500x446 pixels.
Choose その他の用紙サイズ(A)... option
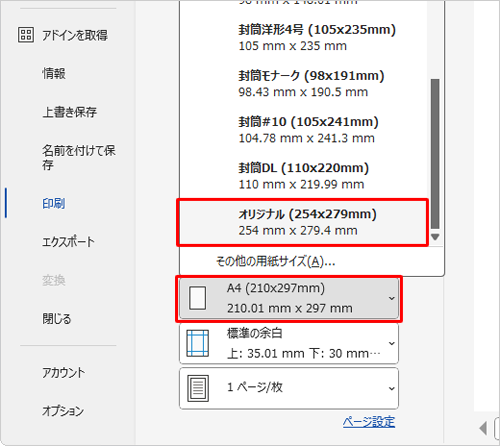[275, 261]
